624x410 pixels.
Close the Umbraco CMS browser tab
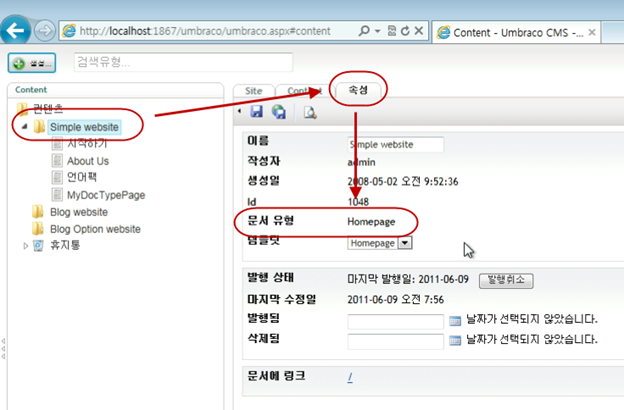click(x=592, y=32)
